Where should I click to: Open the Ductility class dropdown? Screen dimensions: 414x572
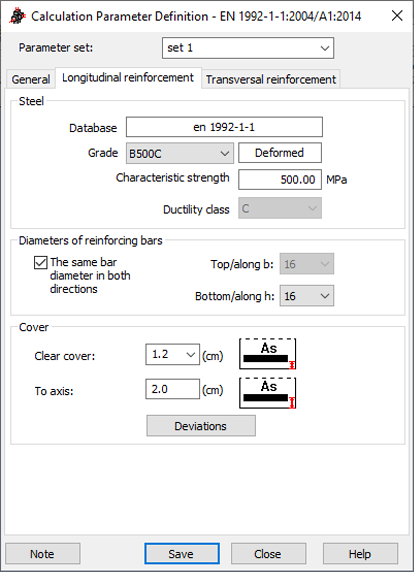[x=280, y=208]
